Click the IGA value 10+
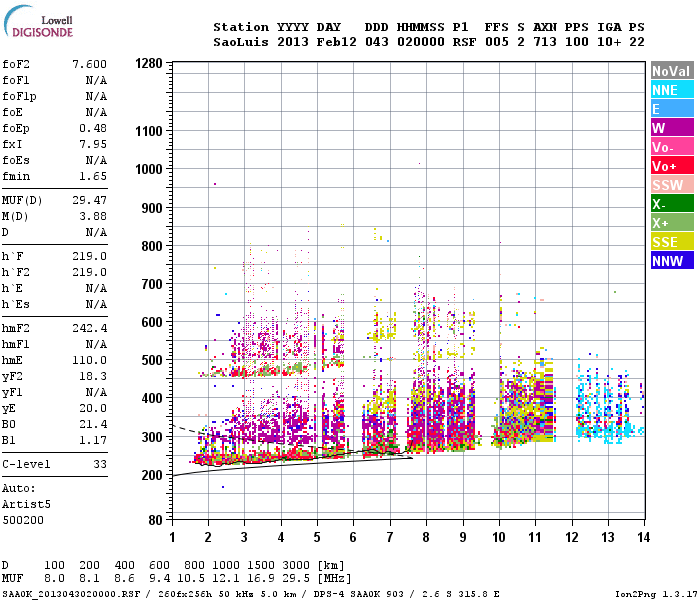Image resolution: width=700 pixels, height=600 pixels. [x=609, y=42]
